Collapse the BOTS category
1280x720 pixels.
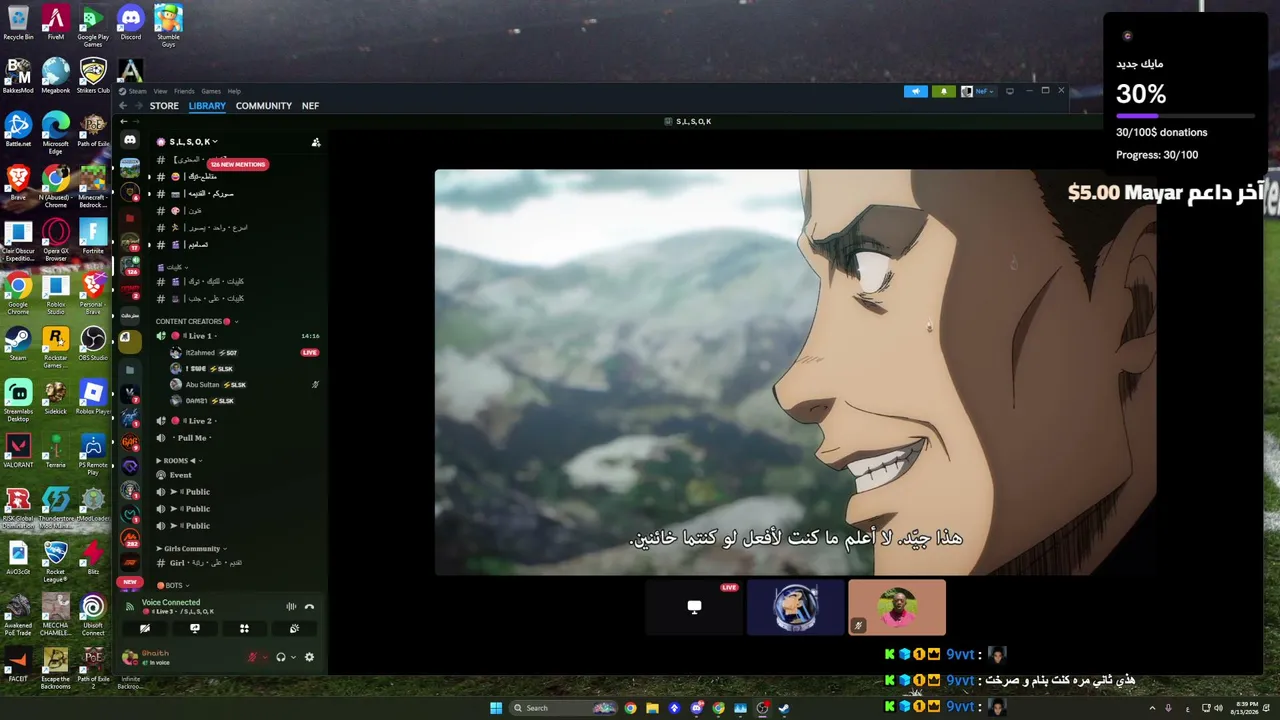tap(173, 585)
